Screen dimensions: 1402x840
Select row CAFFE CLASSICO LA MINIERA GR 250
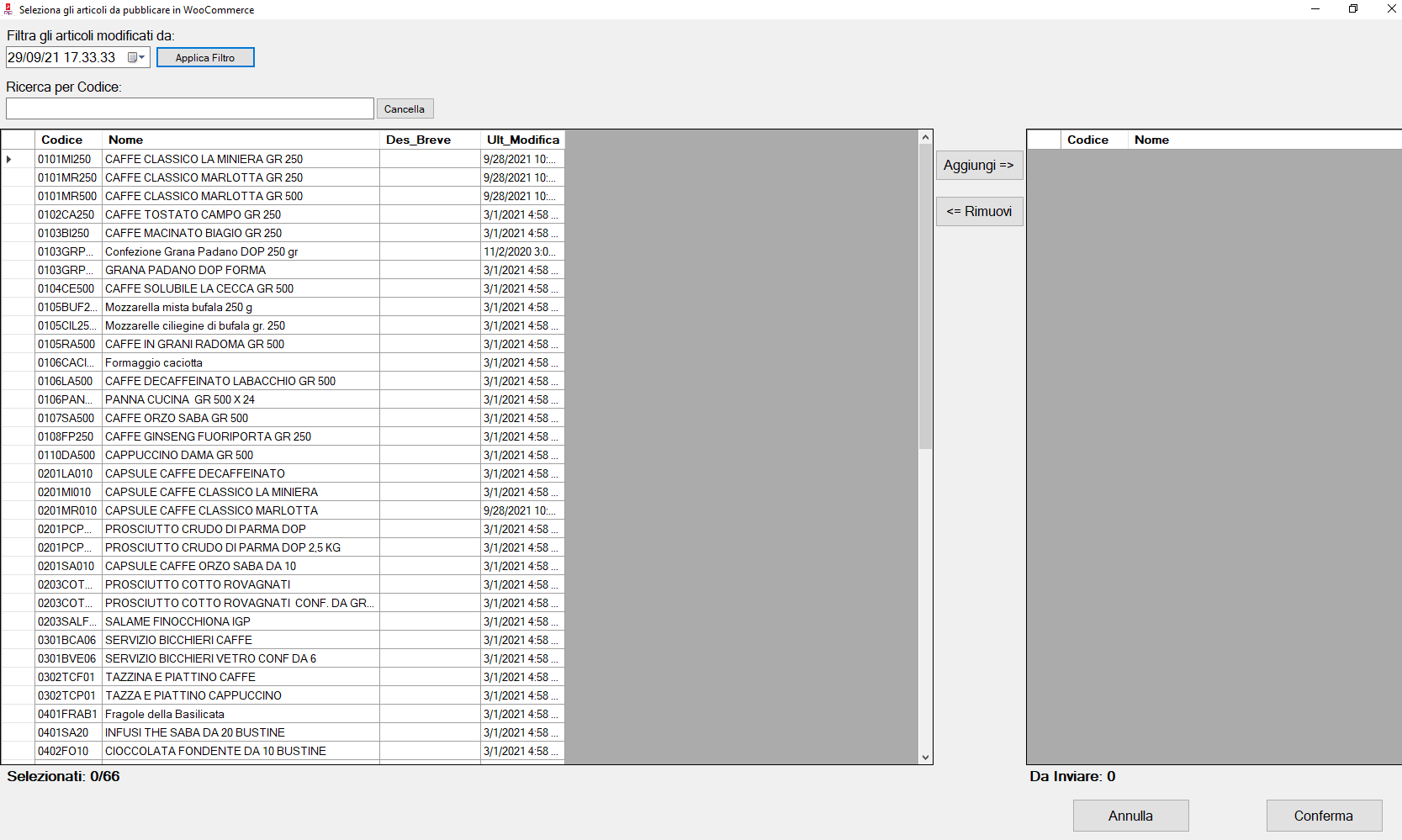tap(240, 160)
